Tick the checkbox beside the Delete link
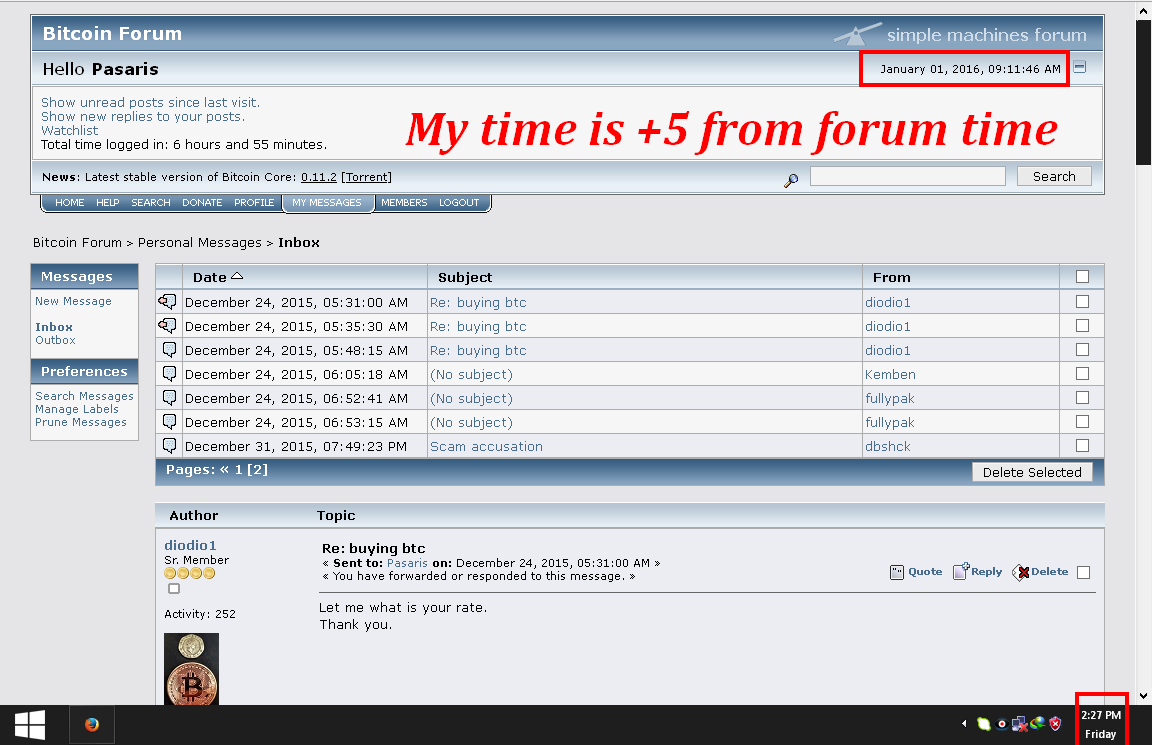Image resolution: width=1152 pixels, height=745 pixels. tap(1084, 572)
